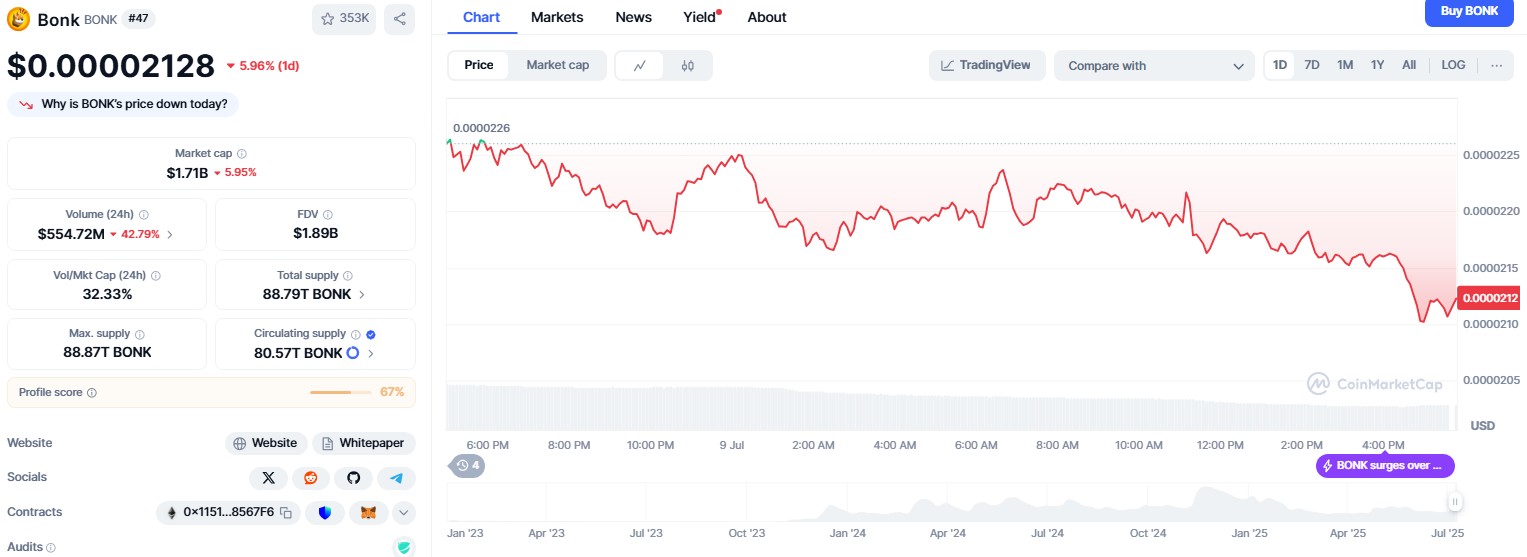Click the 'BONK surges over' event marker
The width and height of the screenshot is (1527, 557).
[x=1385, y=466]
